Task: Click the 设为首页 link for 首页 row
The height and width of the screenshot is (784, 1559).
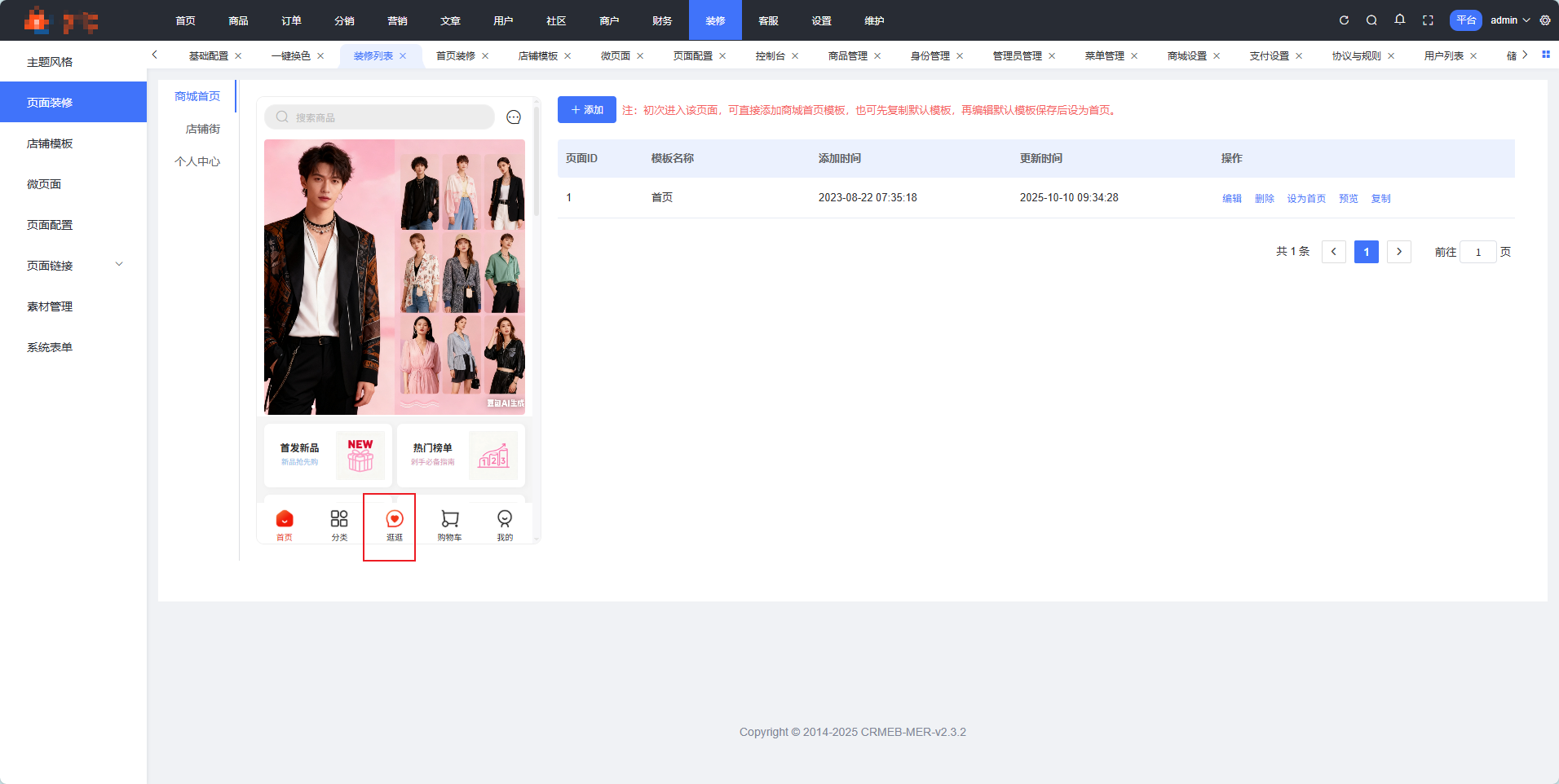Action: (x=1306, y=199)
